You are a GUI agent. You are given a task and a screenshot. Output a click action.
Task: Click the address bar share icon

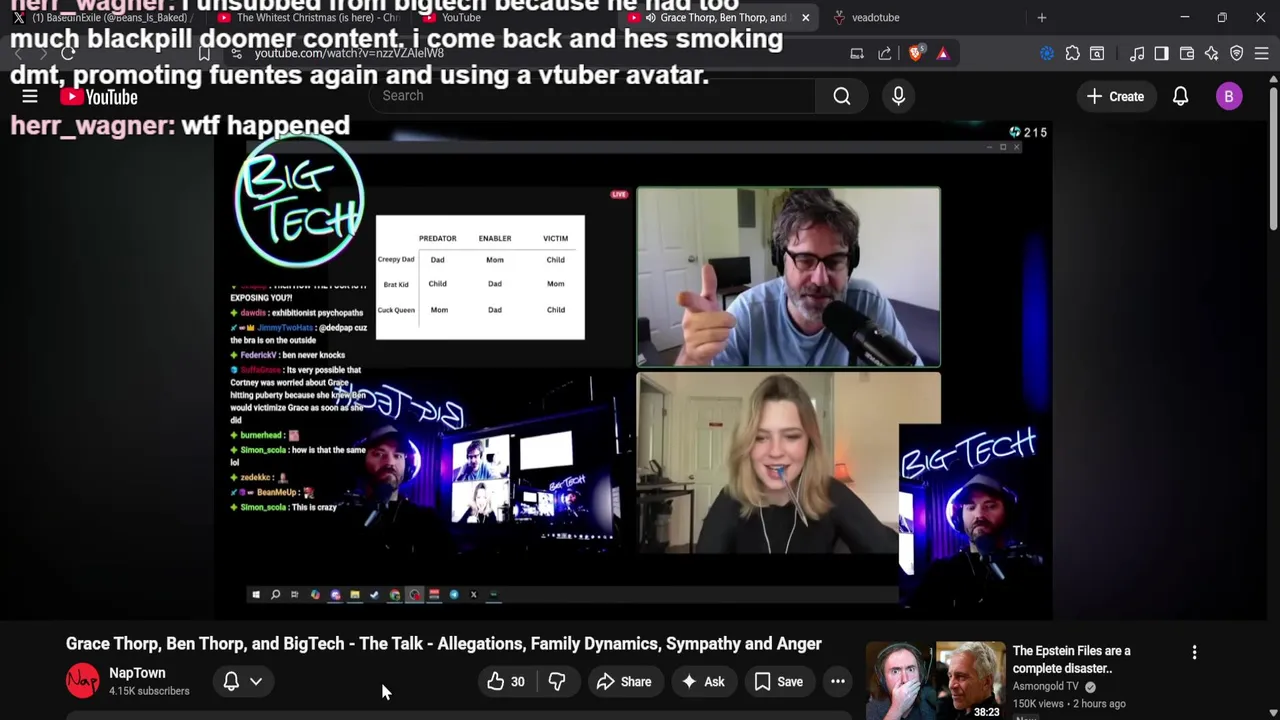tap(885, 53)
